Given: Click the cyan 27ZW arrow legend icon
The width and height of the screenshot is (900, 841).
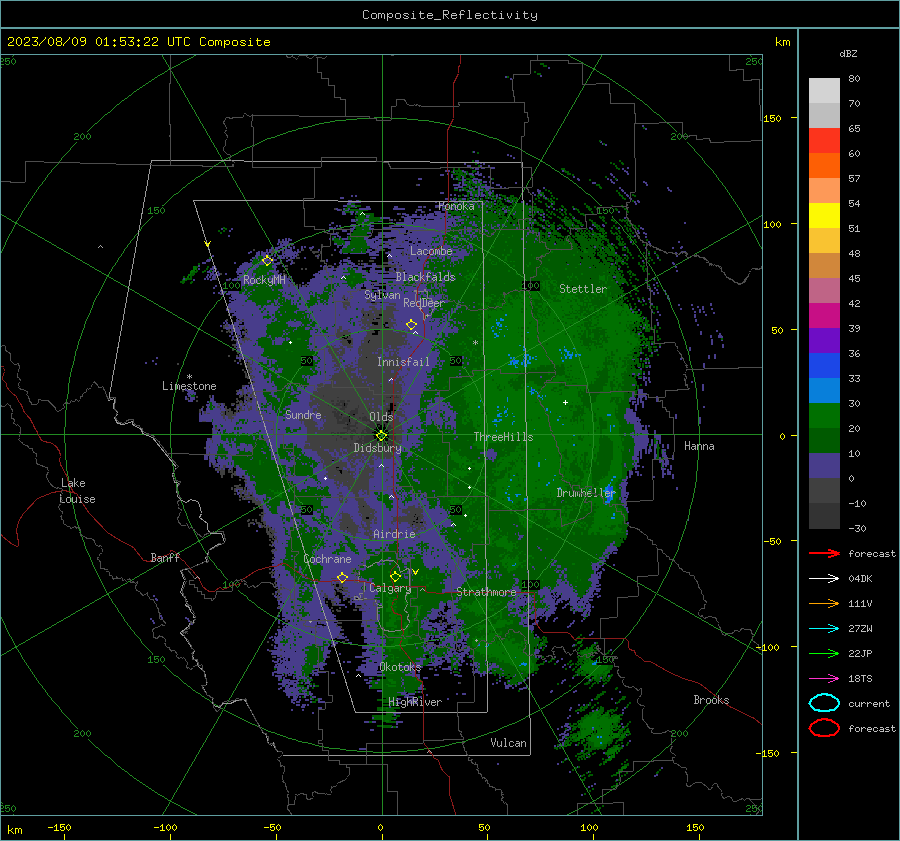Looking at the screenshot, I should tap(824, 629).
